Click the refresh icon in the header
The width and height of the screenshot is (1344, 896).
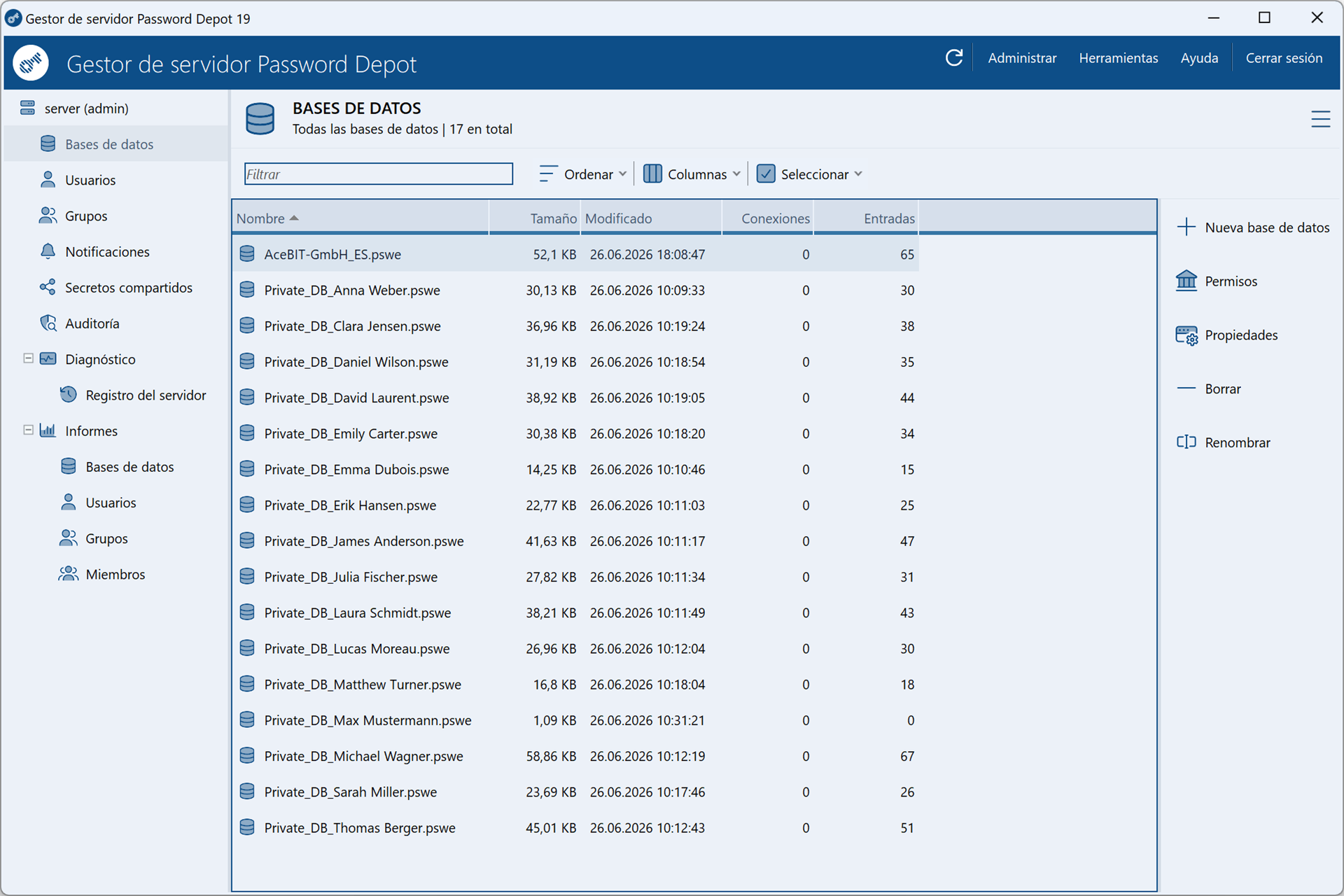coord(954,58)
